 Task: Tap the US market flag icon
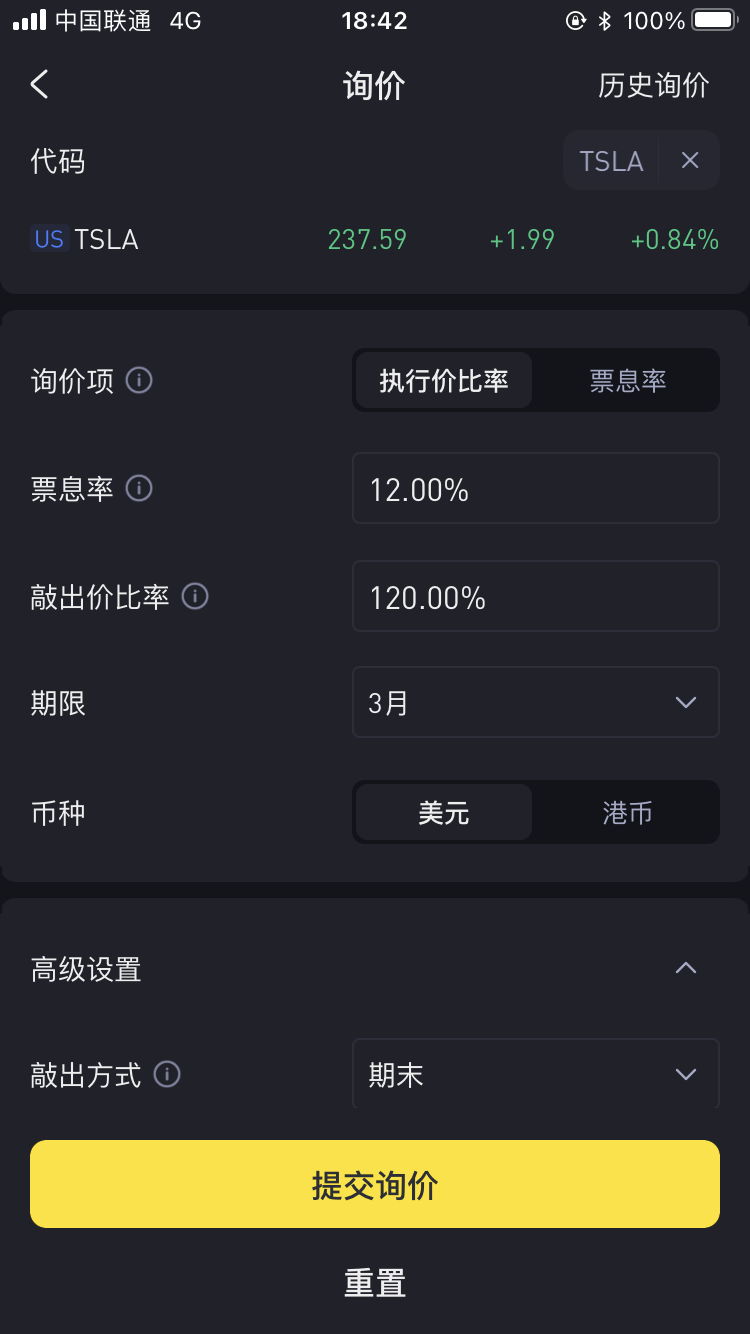point(49,240)
